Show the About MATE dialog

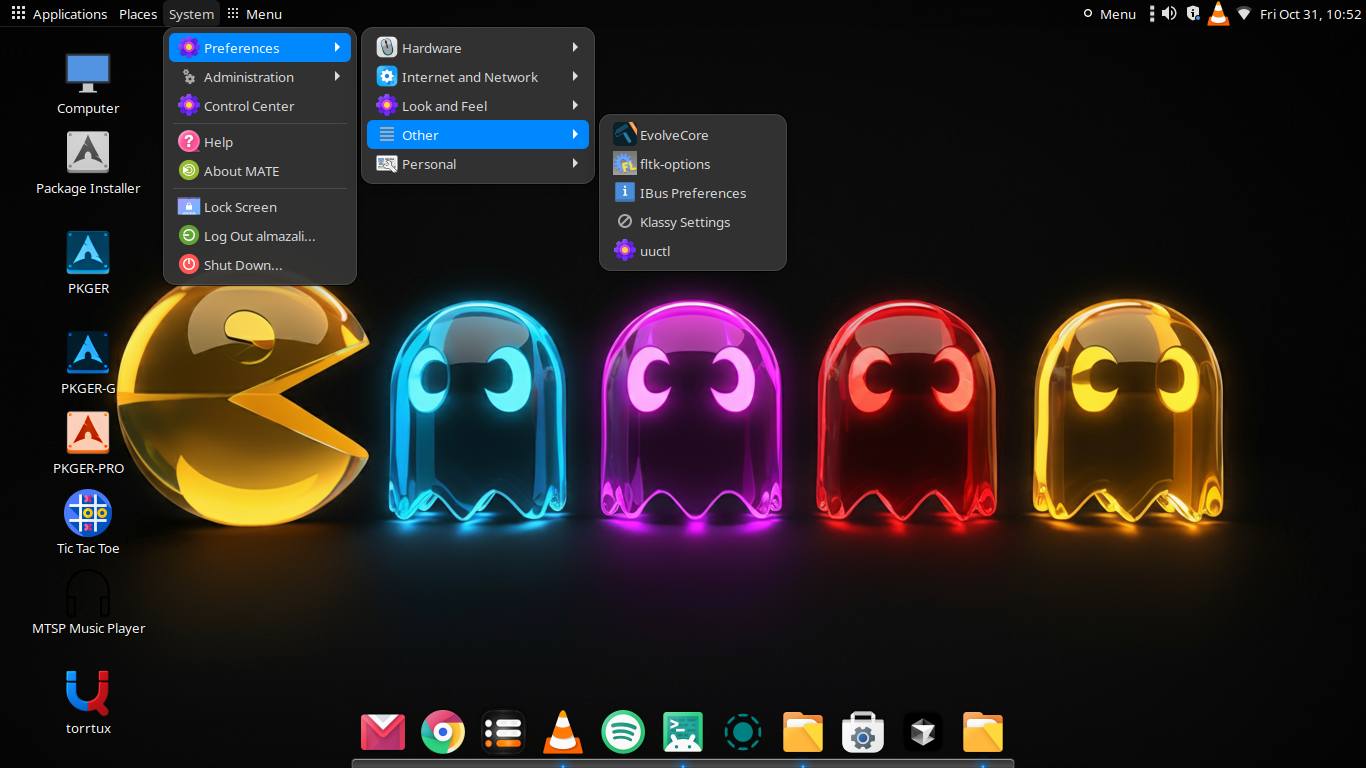(260, 171)
